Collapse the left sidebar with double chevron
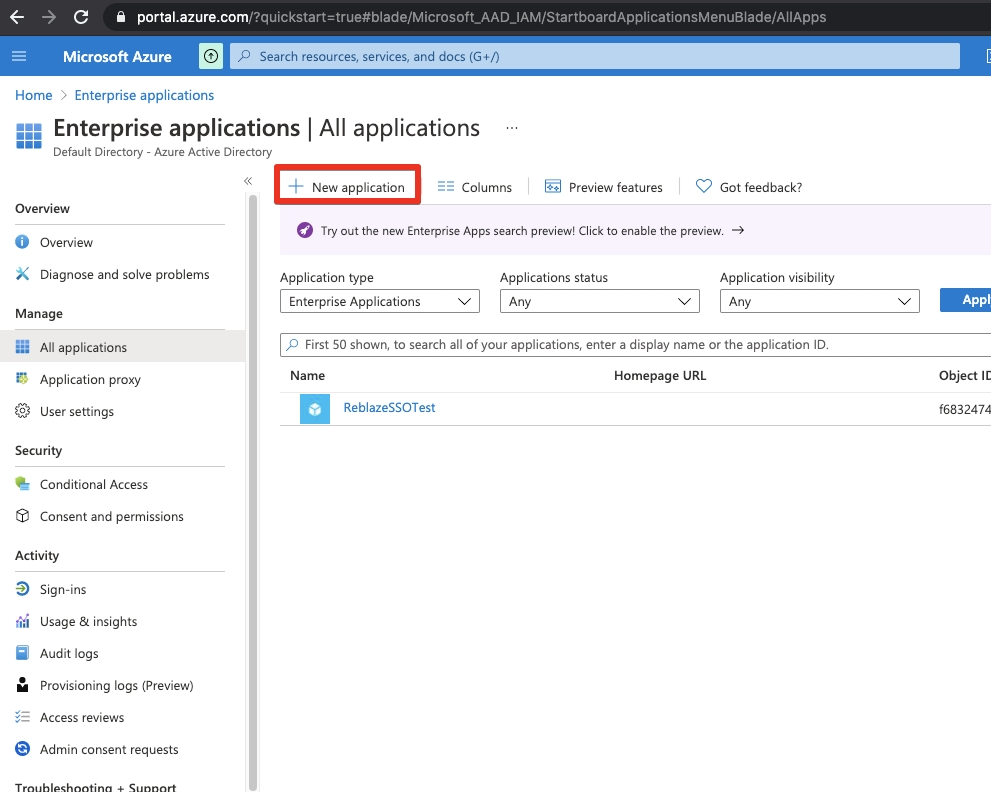 pos(248,181)
